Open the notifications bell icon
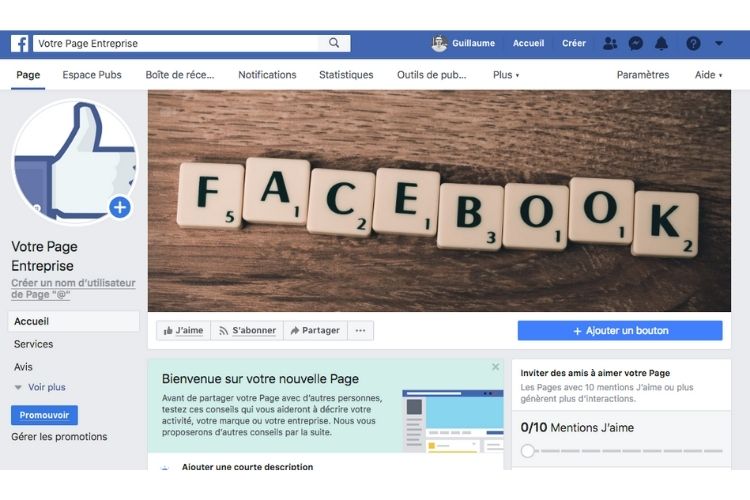750x500 pixels. [661, 44]
